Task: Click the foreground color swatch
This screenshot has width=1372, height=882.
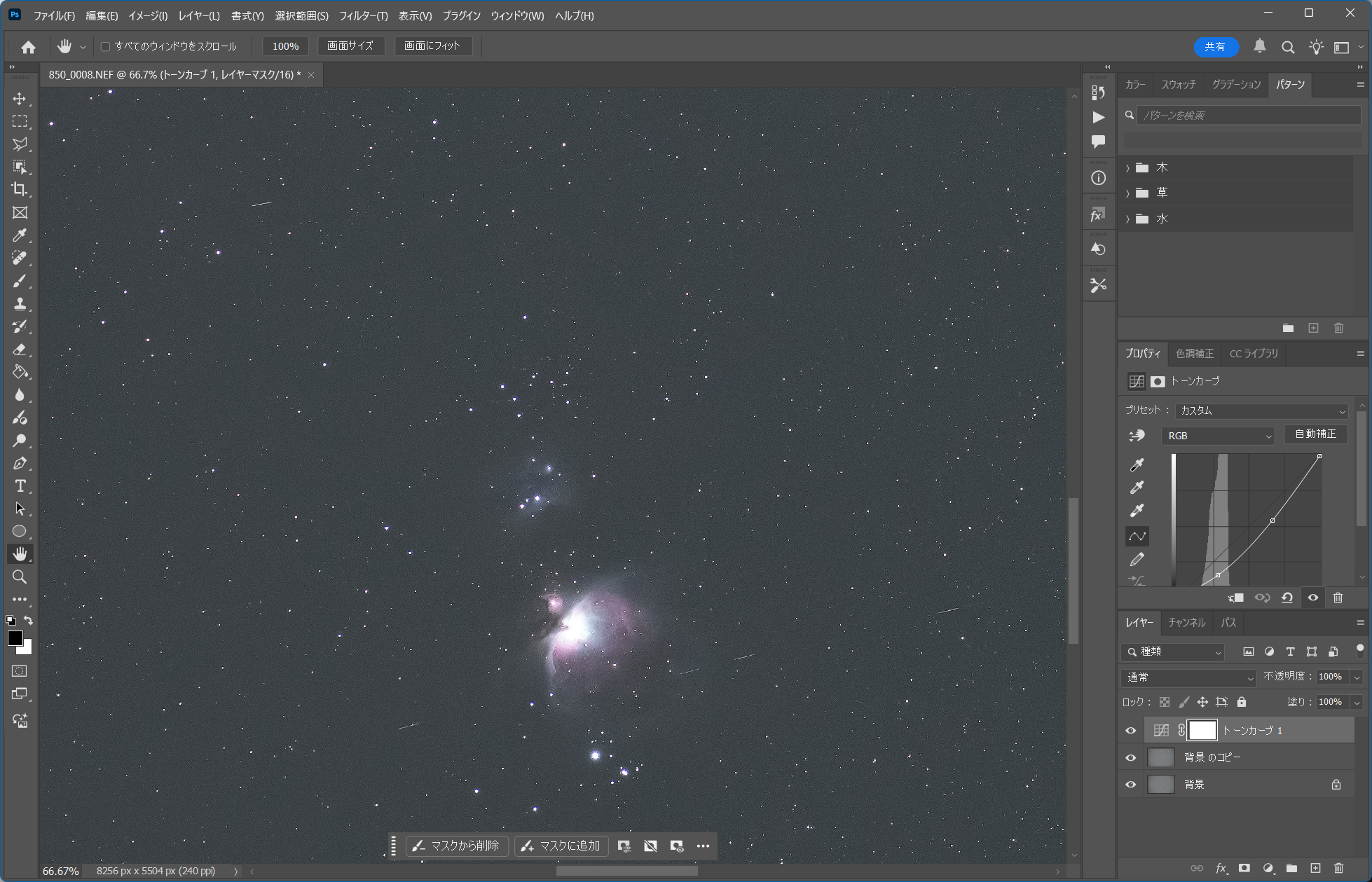Action: click(15, 638)
